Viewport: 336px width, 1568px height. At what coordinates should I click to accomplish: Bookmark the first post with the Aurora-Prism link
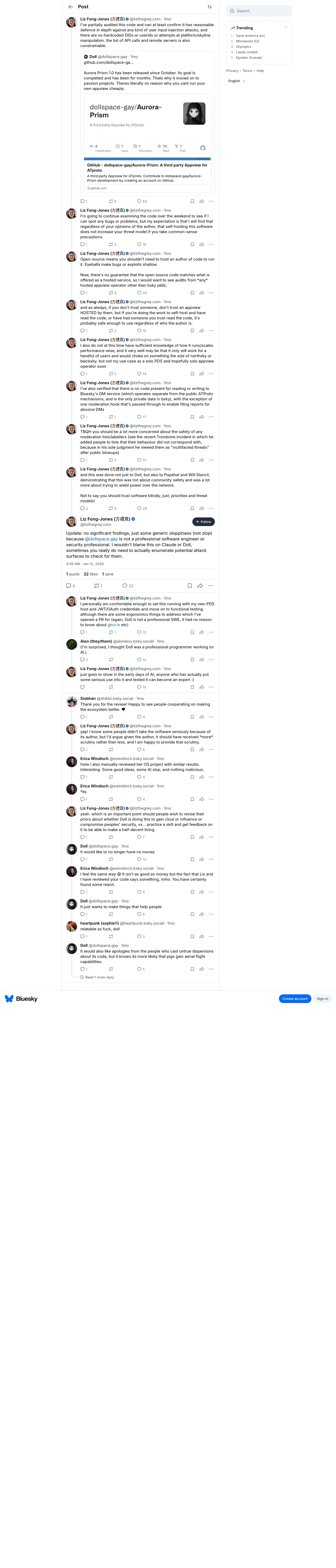[x=192, y=201]
